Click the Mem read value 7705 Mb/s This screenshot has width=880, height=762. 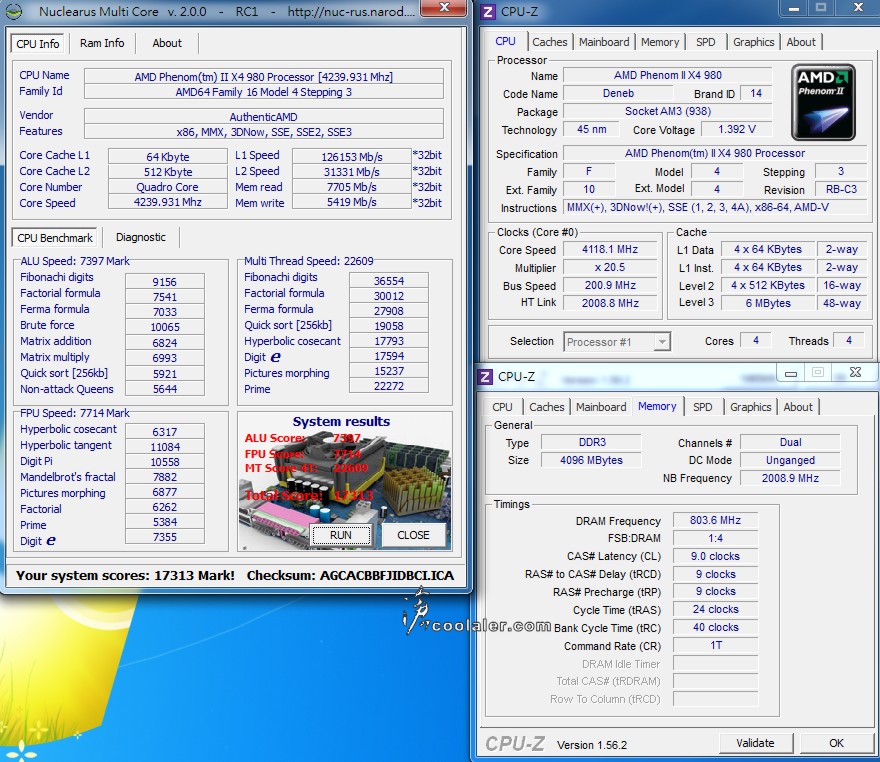pyautogui.click(x=352, y=187)
